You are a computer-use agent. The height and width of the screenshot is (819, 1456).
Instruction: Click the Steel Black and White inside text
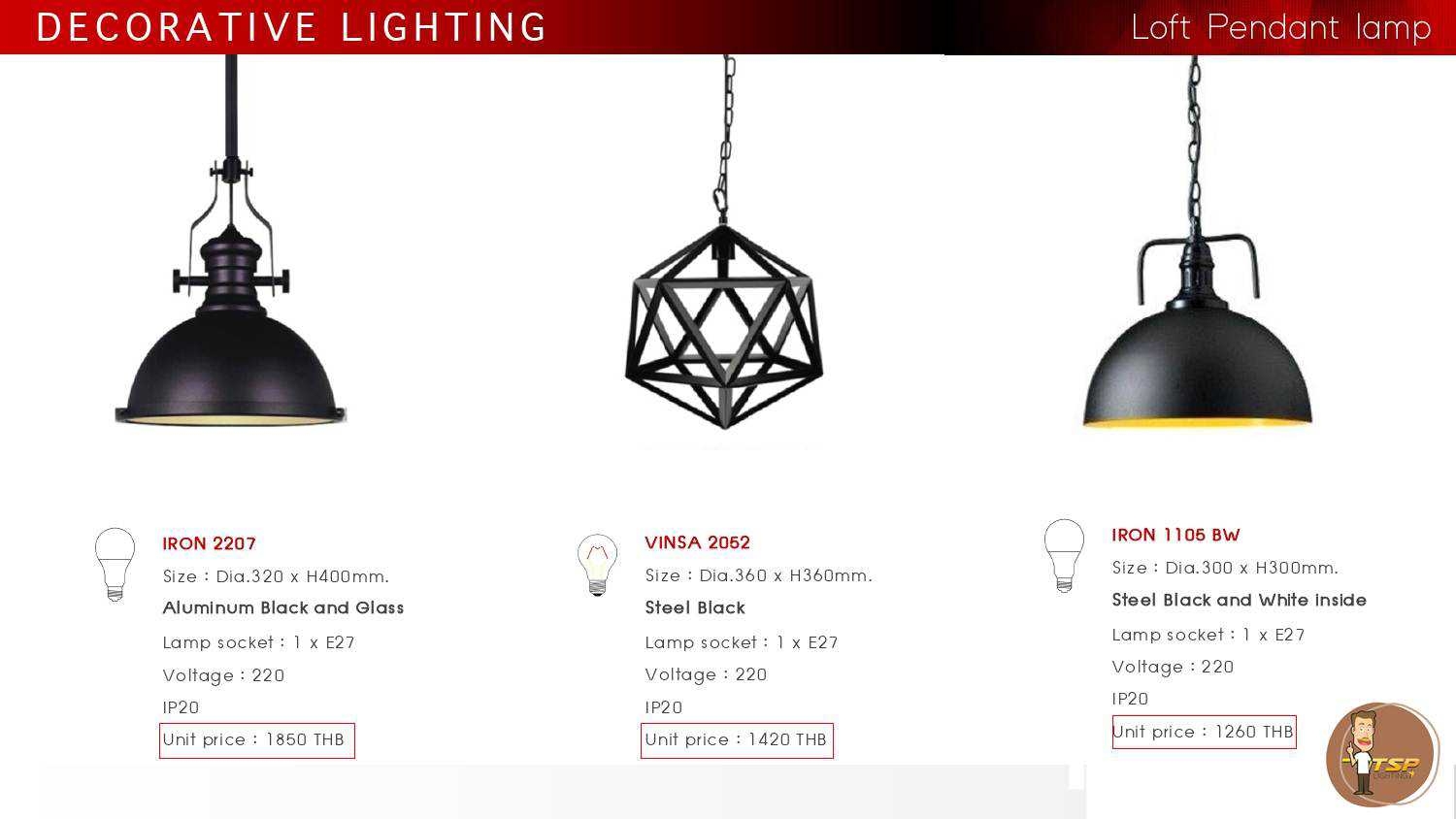tap(1240, 601)
